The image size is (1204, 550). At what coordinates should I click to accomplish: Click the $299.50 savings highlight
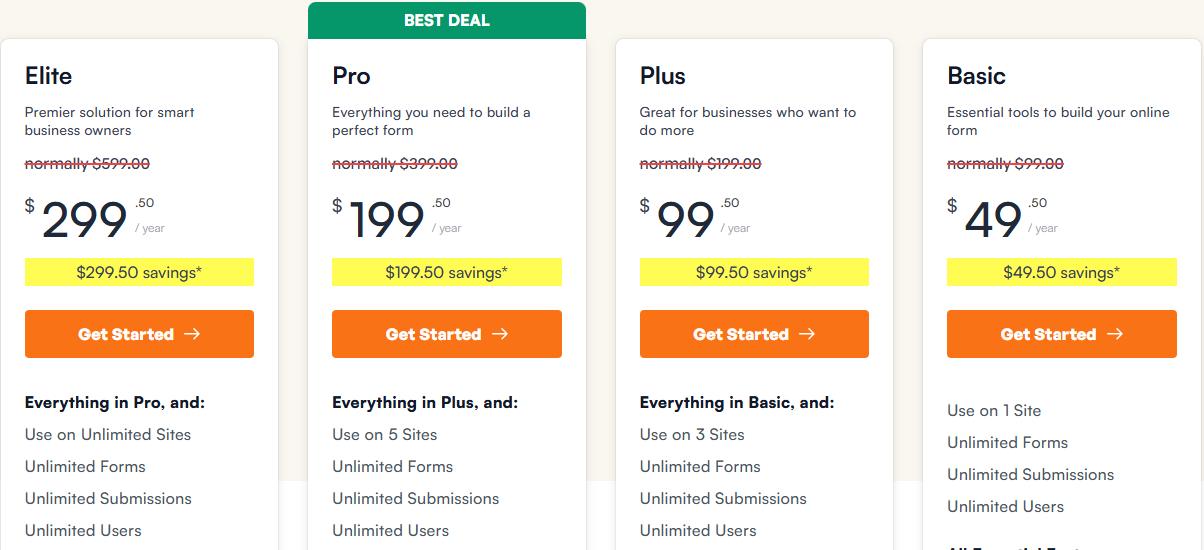[139, 272]
